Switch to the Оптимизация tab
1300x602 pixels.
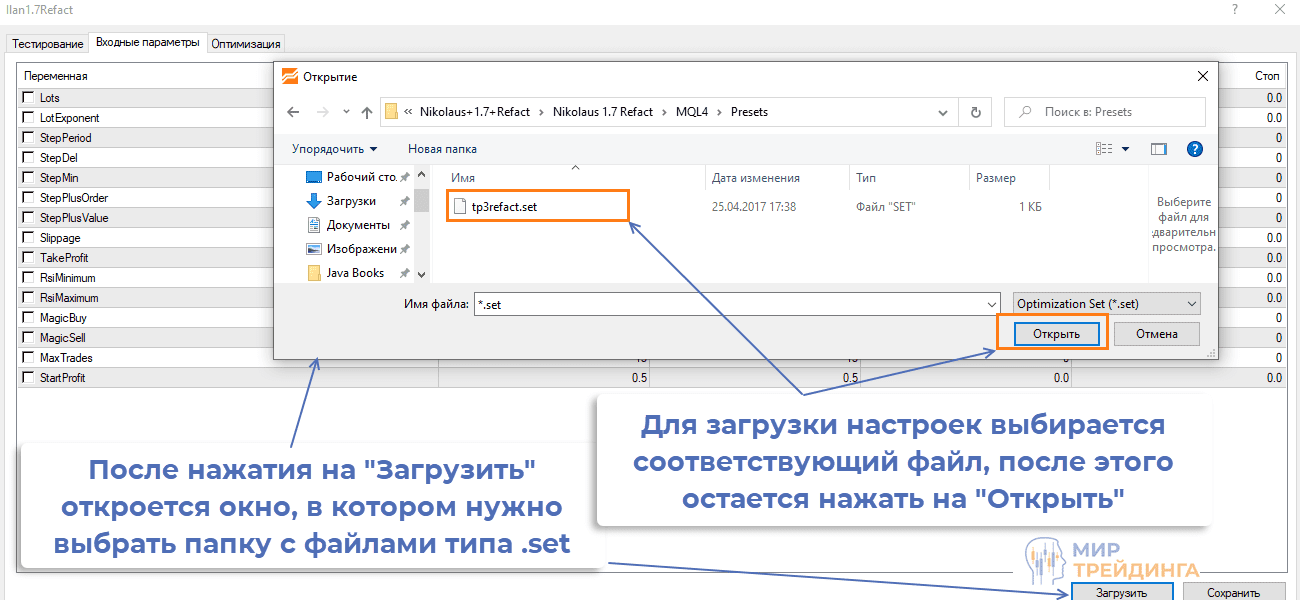point(246,44)
